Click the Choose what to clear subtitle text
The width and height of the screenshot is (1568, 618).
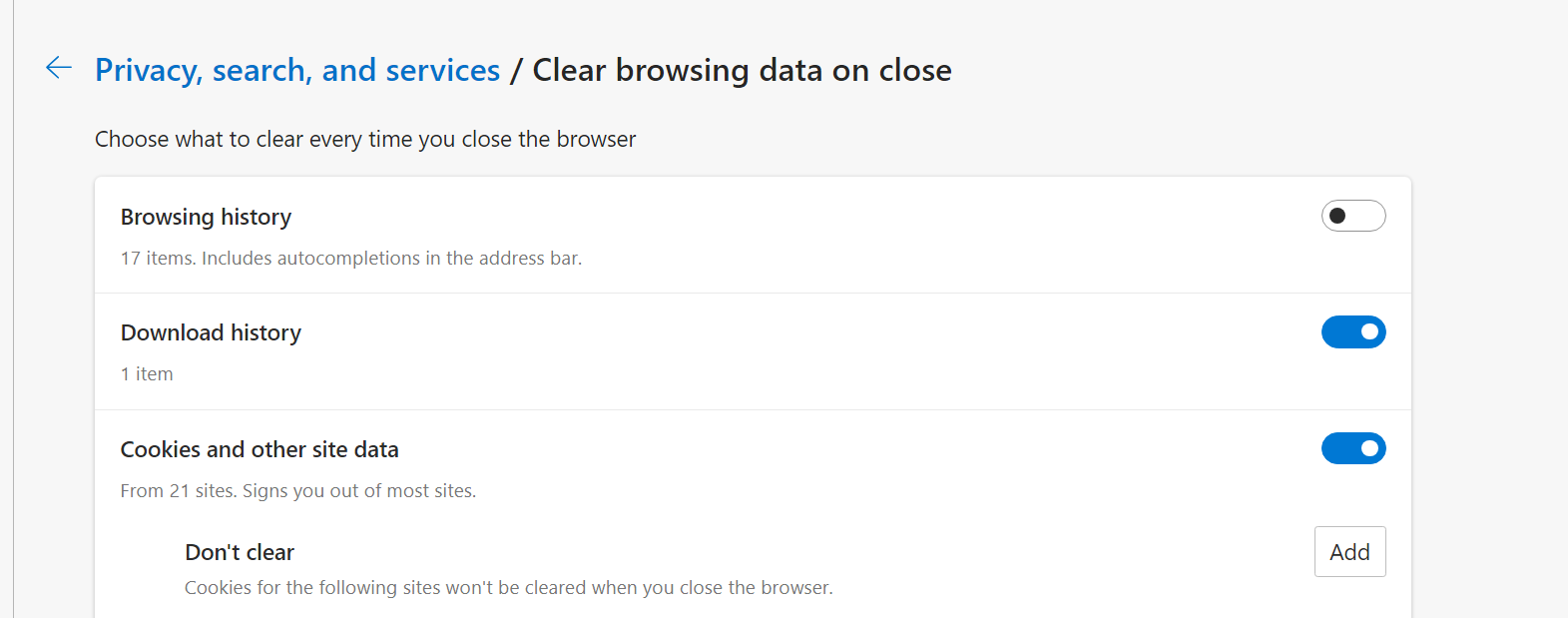[x=365, y=139]
